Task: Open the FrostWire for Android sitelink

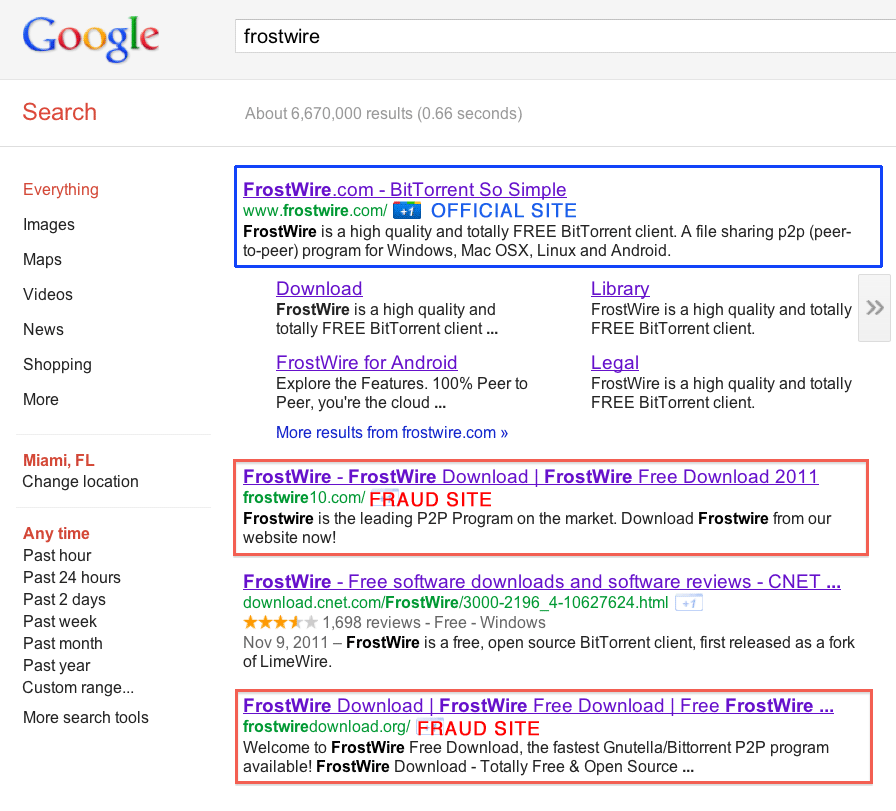Action: pos(366,363)
